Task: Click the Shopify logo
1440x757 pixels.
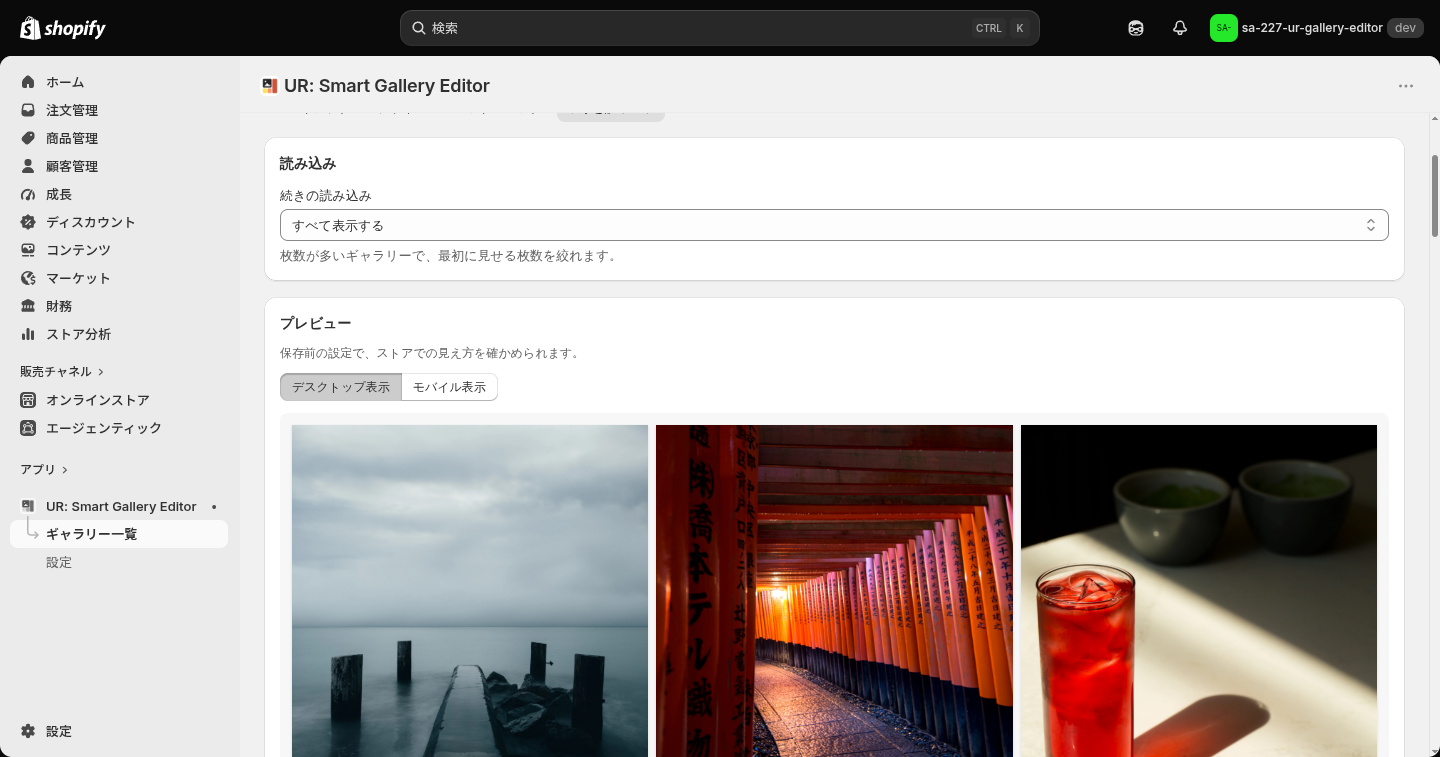Action: click(x=63, y=28)
